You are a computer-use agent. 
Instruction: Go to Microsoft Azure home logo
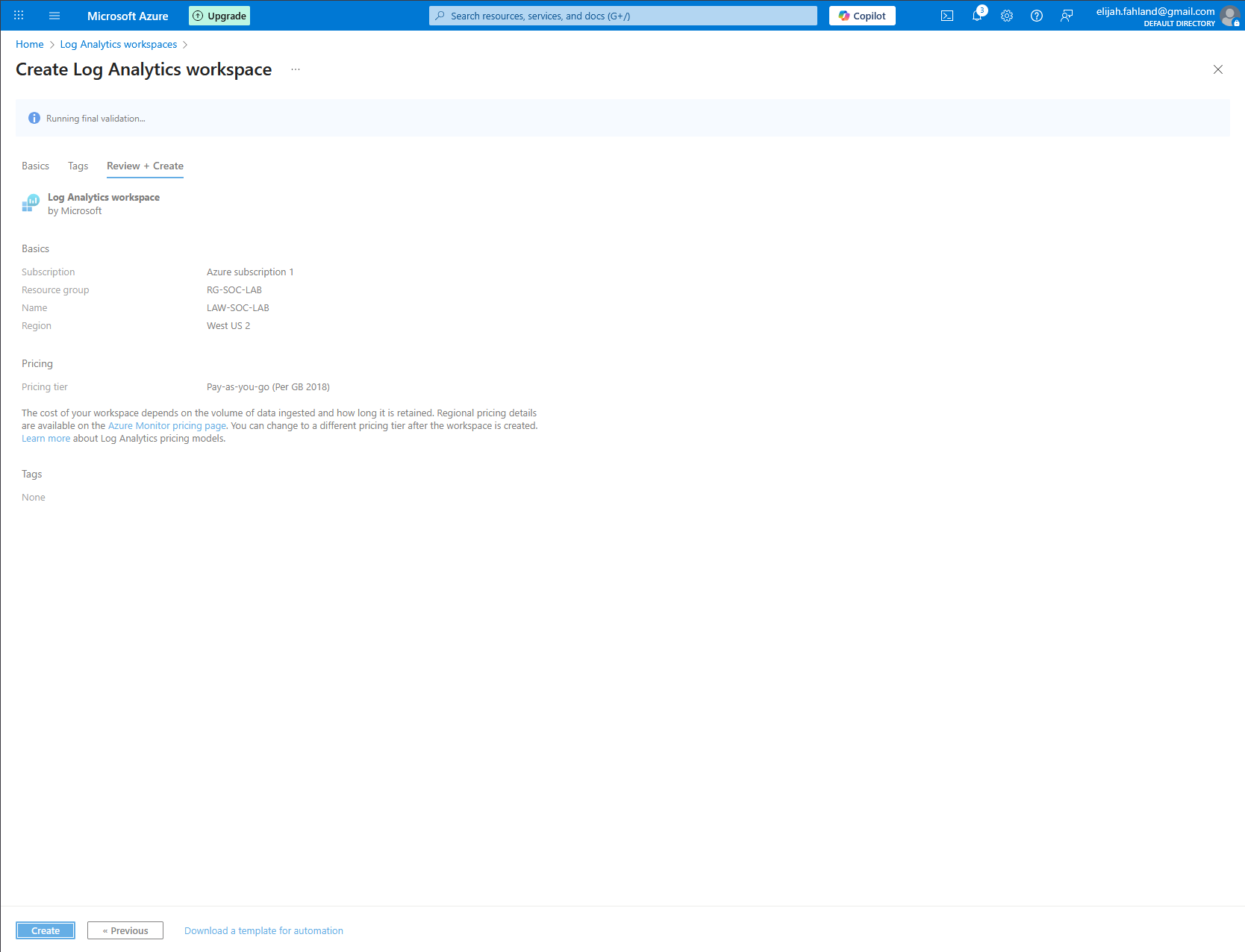(x=128, y=16)
